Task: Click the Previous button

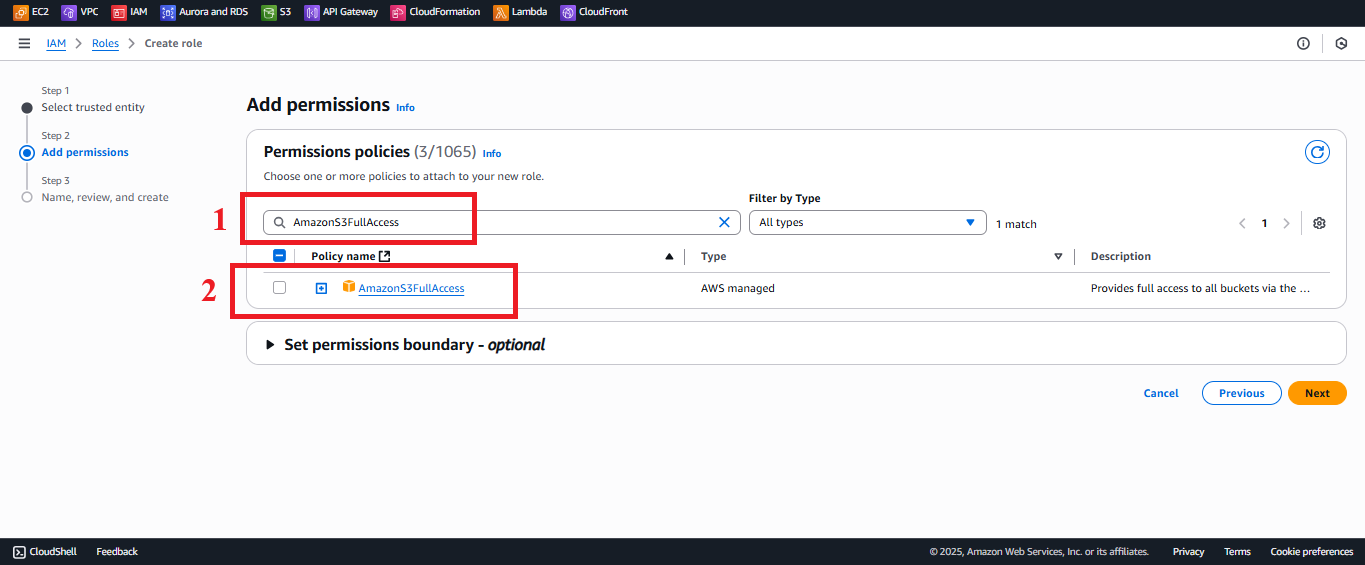Action: click(x=1241, y=393)
